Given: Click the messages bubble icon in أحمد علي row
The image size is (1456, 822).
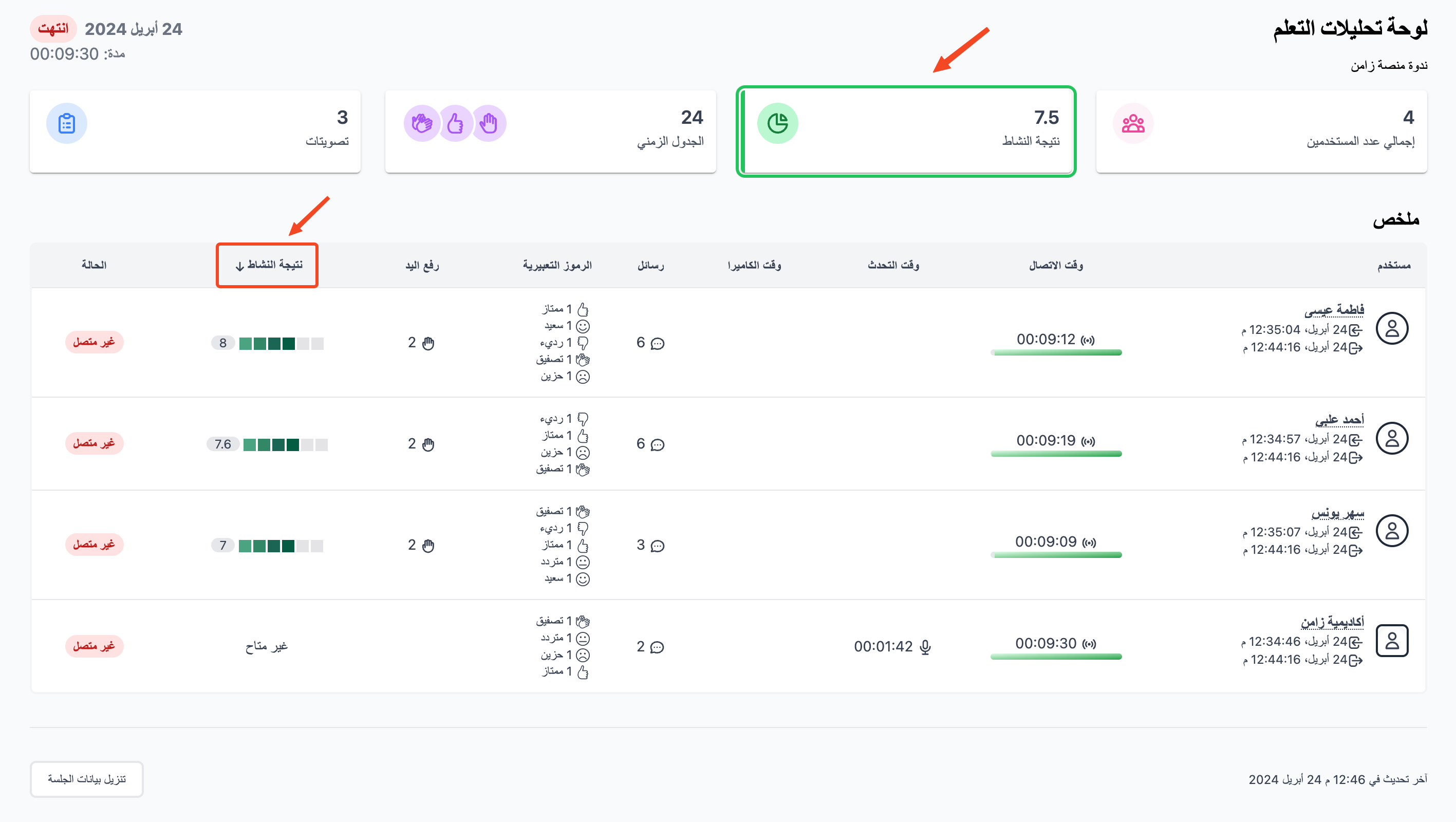Looking at the screenshot, I should tap(657, 444).
